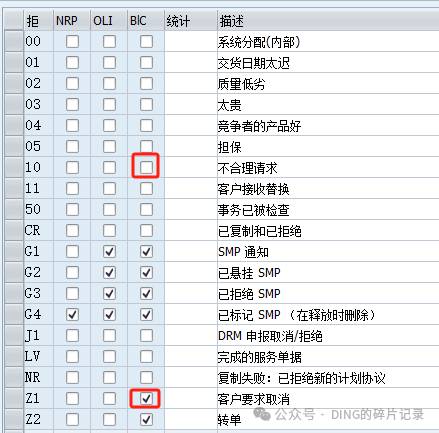Select the description 质量低劣
The width and height of the screenshot is (439, 433).
point(241,84)
